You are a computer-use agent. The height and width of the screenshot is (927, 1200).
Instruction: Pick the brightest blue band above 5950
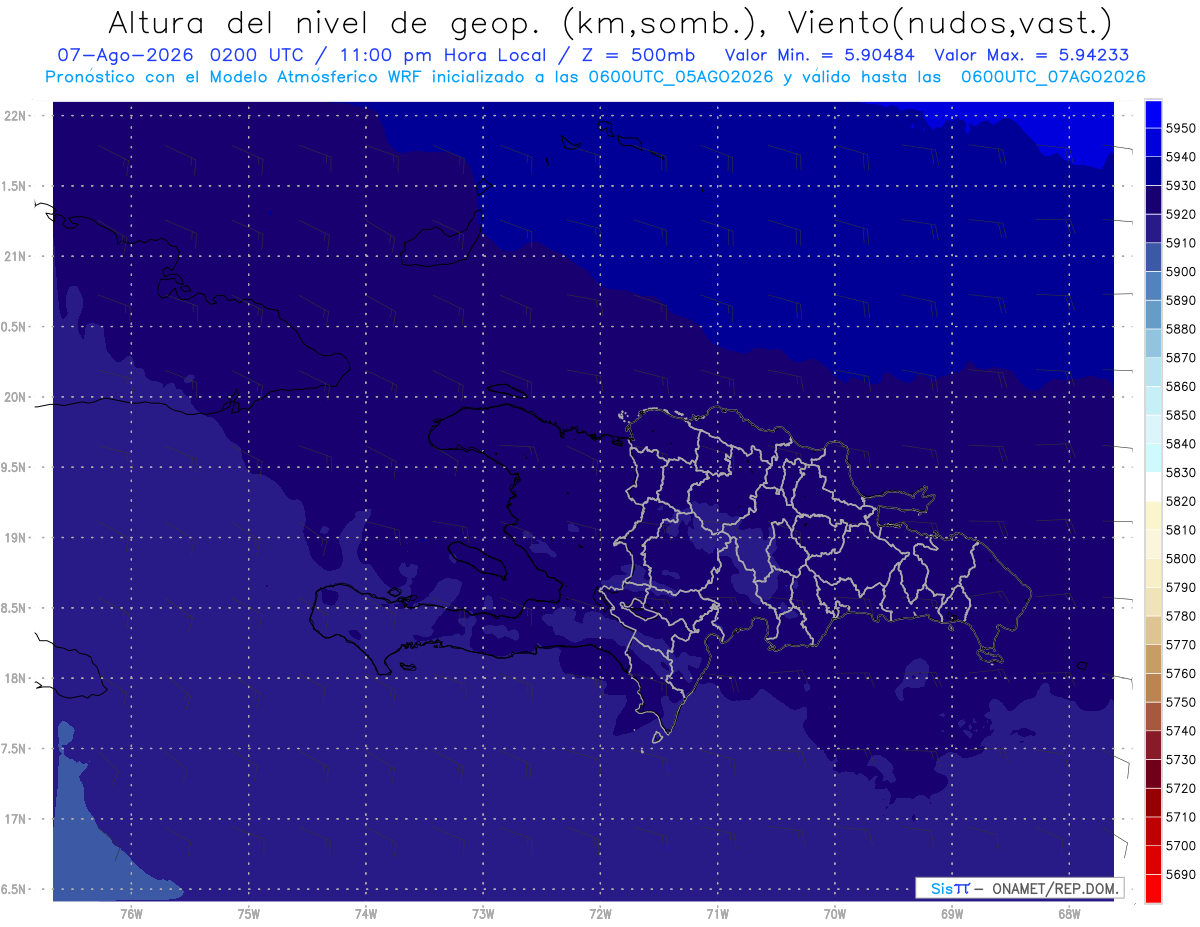click(1153, 114)
